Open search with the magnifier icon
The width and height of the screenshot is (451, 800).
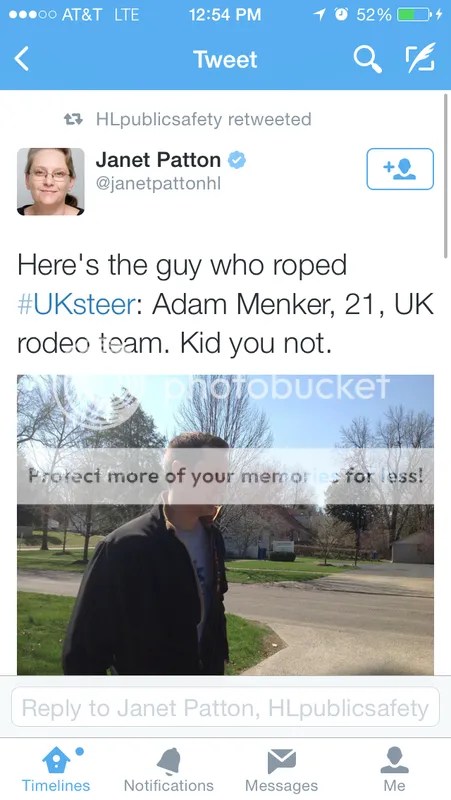[367, 59]
